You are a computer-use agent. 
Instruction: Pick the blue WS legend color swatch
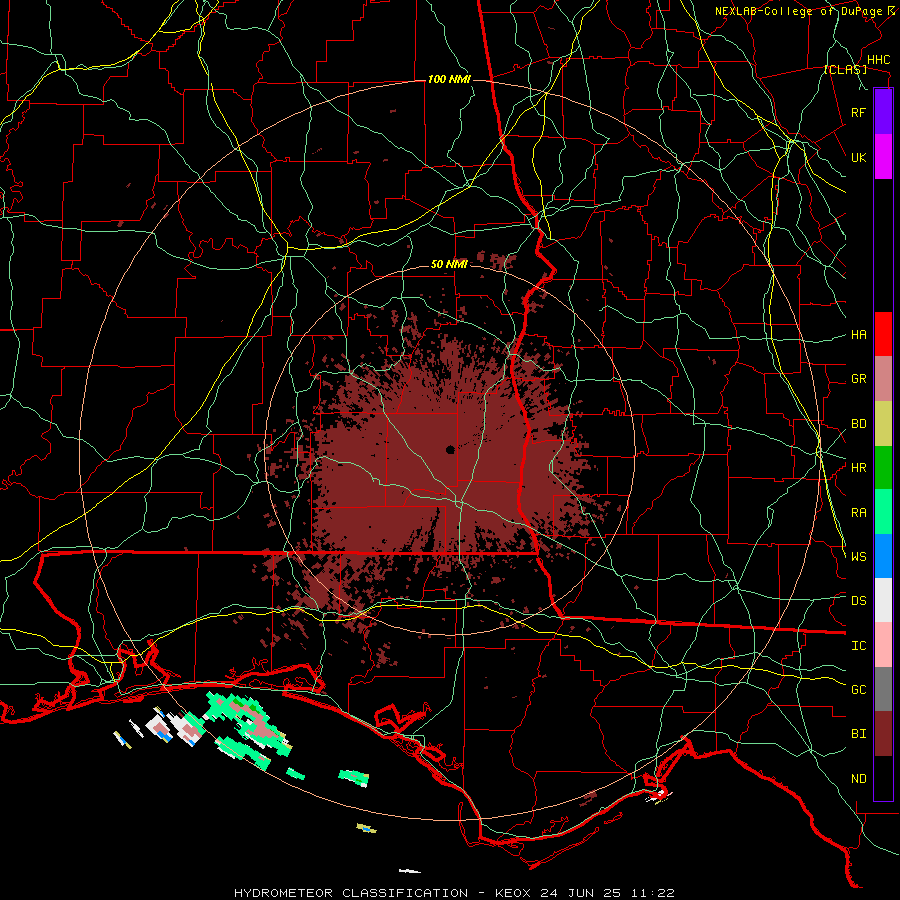883,556
